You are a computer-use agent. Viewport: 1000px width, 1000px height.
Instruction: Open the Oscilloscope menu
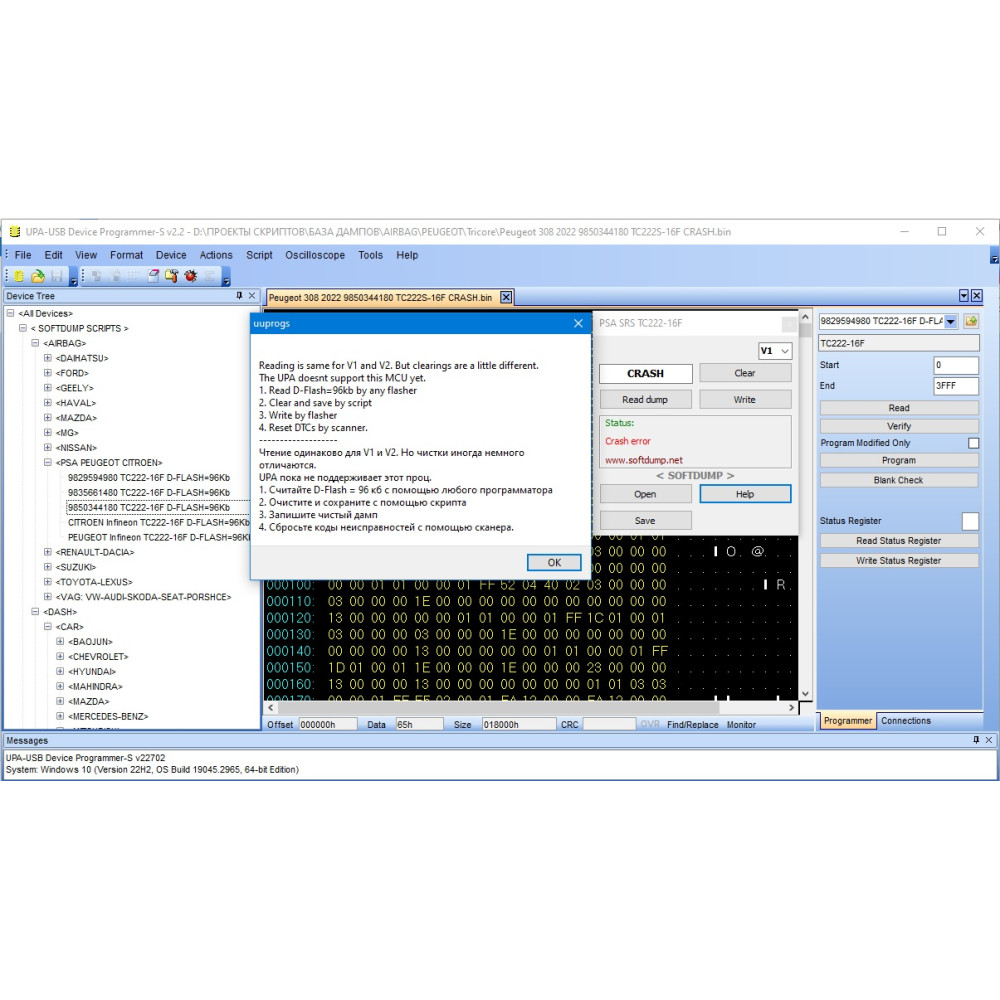click(x=315, y=255)
